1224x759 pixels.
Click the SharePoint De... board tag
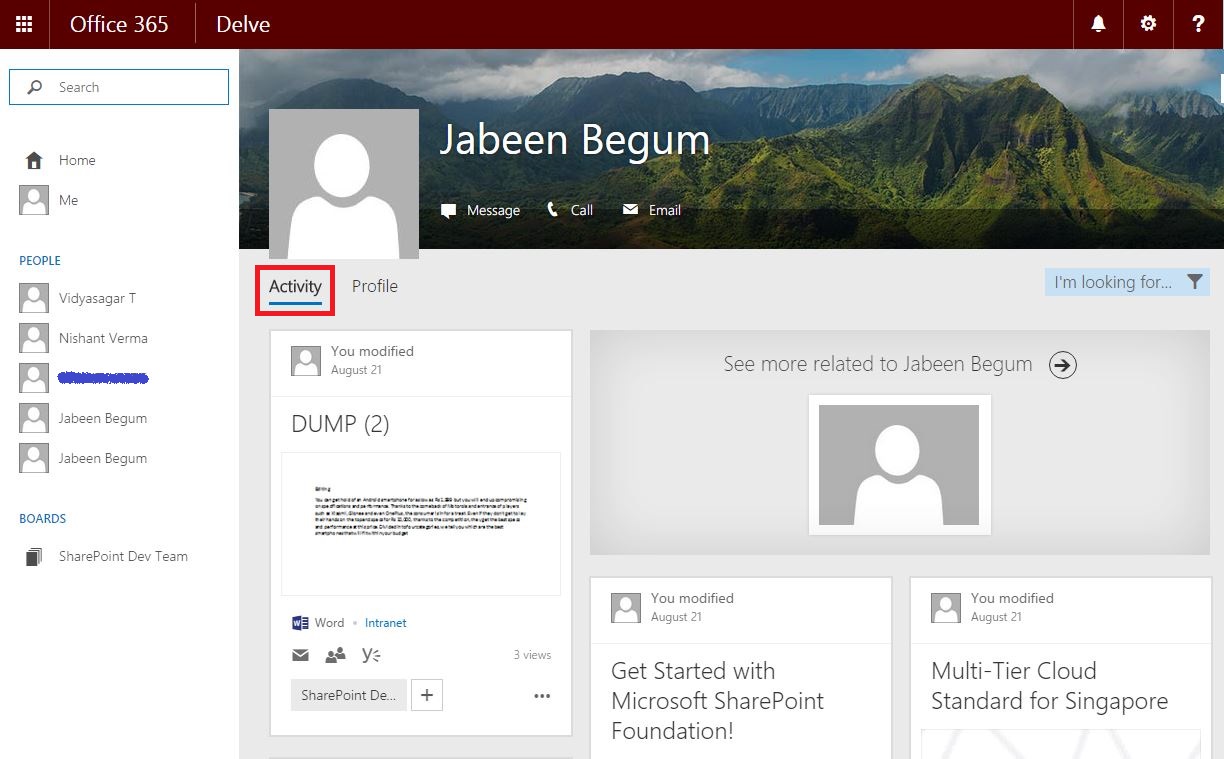pos(349,695)
